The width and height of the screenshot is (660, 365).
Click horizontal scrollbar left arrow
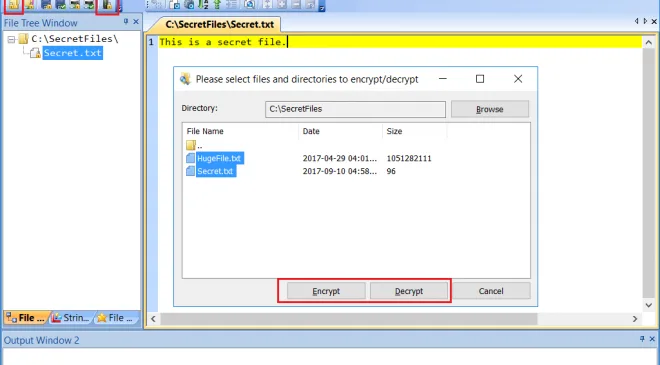pyautogui.click(x=153, y=319)
